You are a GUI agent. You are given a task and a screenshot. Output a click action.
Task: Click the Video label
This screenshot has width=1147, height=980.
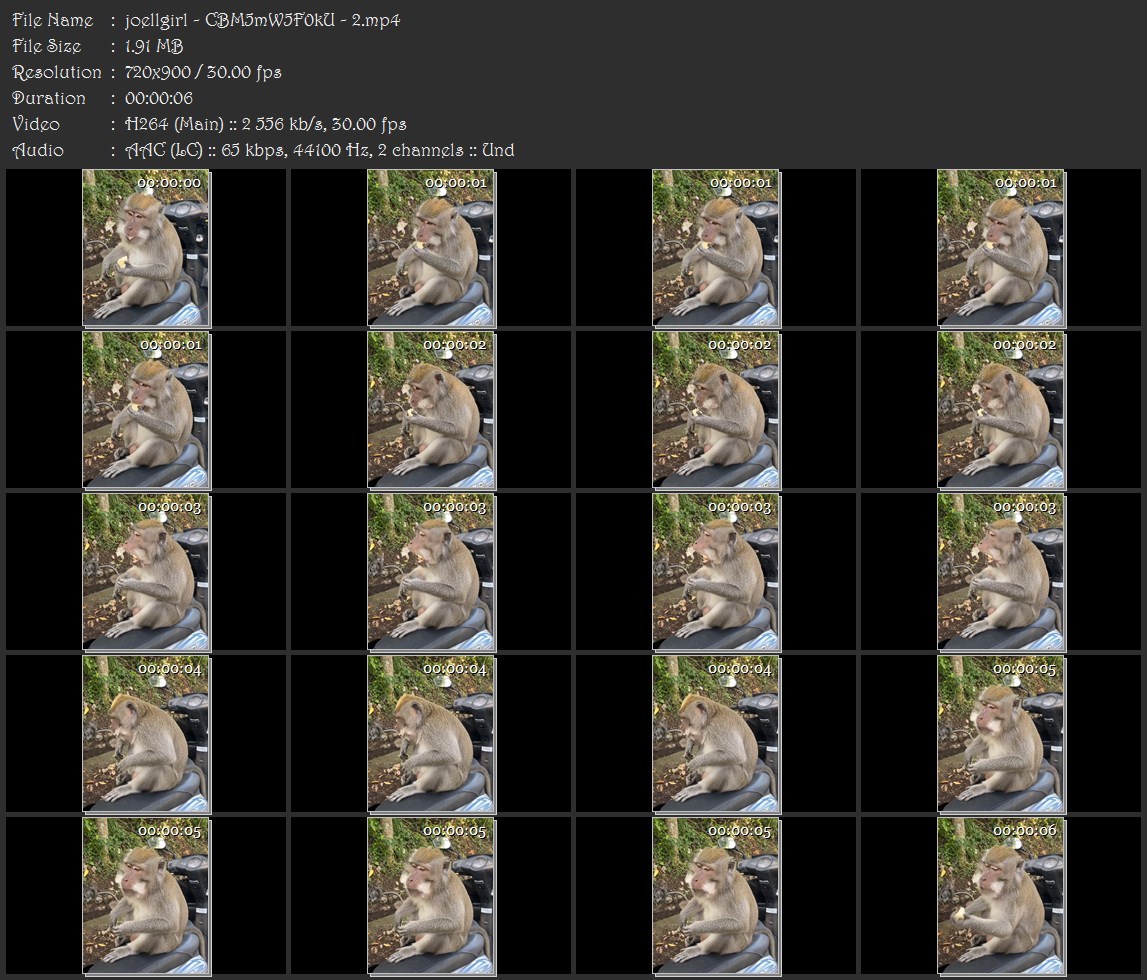click(36, 124)
